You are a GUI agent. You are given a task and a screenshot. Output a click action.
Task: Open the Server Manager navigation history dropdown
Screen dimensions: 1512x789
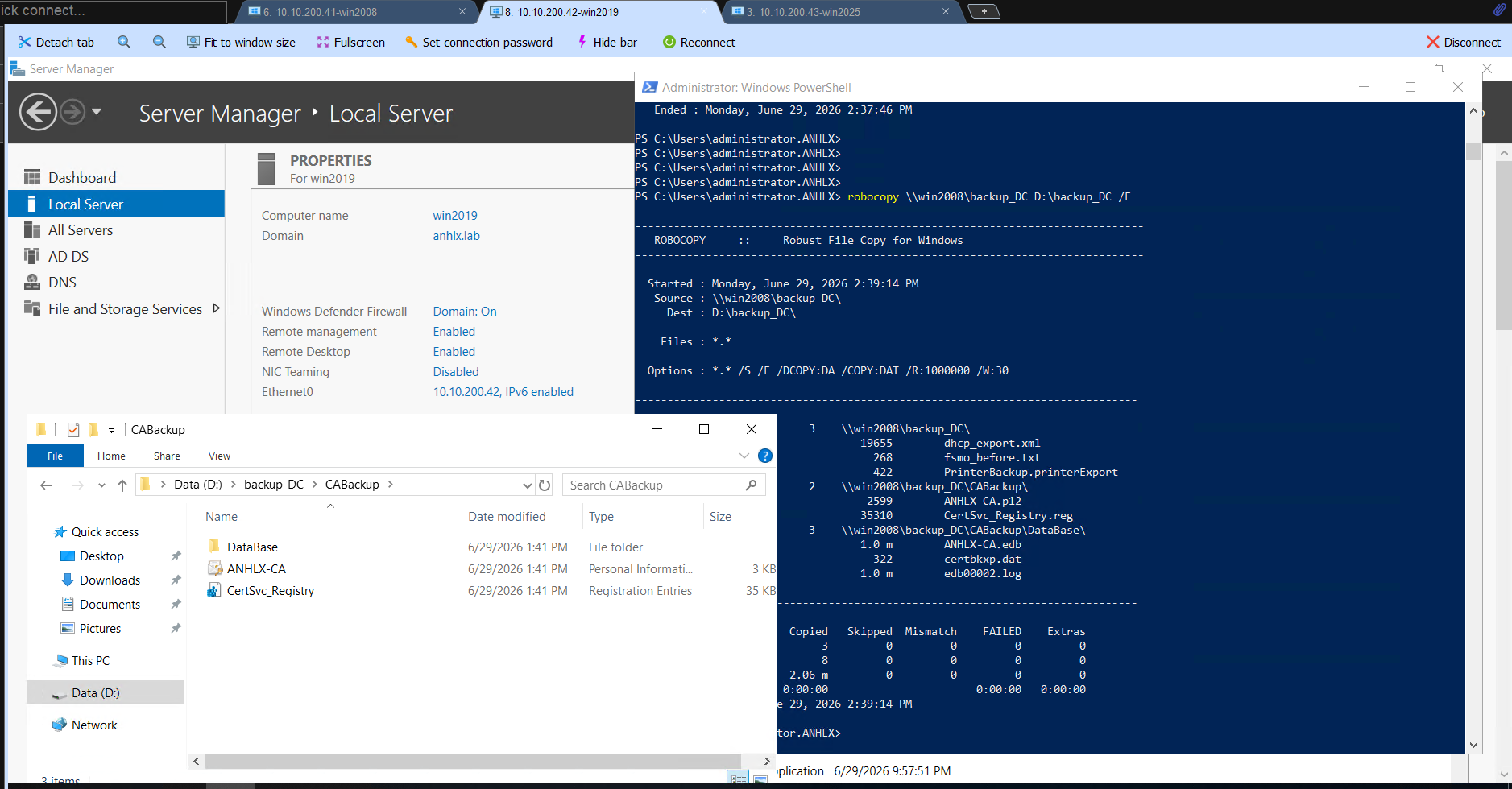[x=97, y=111]
